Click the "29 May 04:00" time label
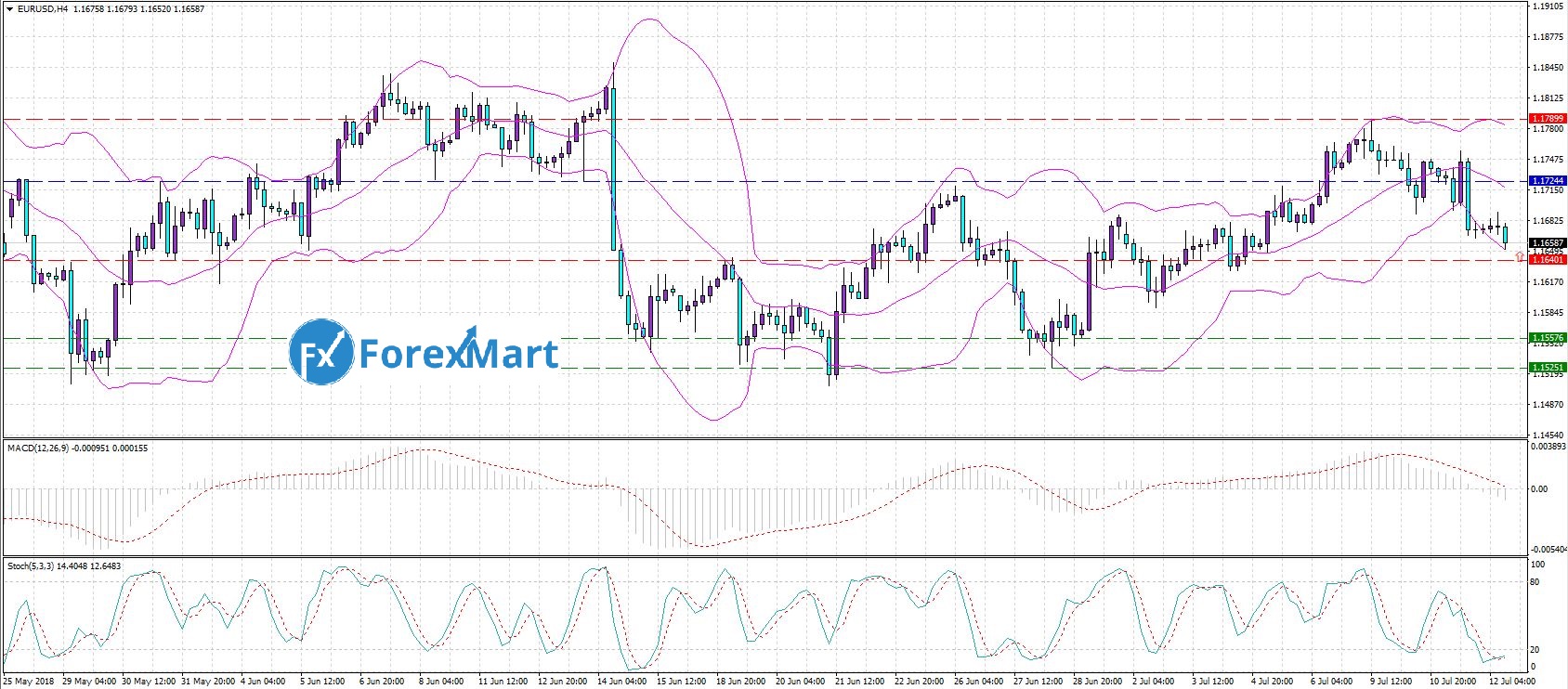This screenshot has width=1568, height=689. [89, 682]
